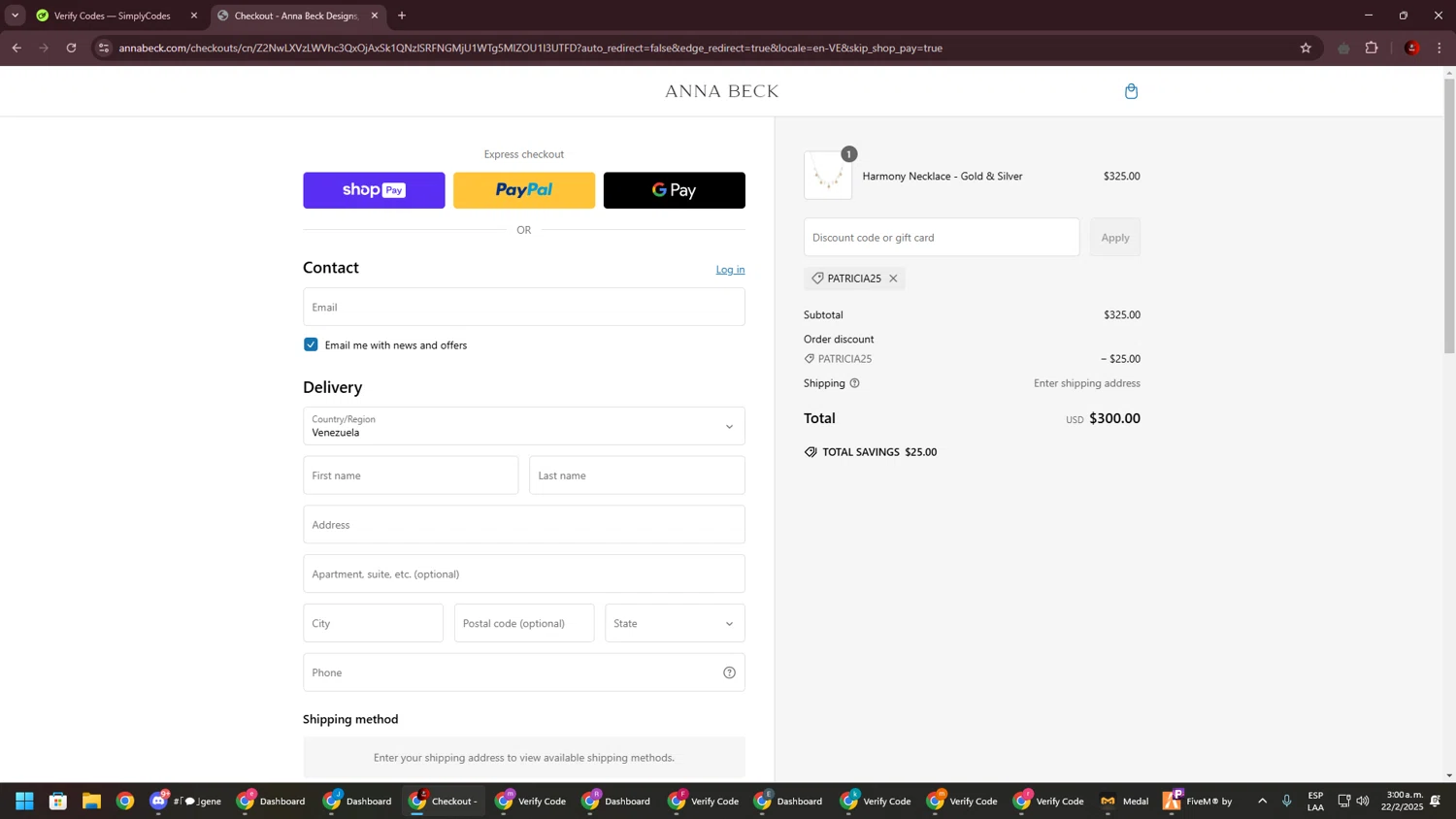Open the tab search dropdown arrow
This screenshot has width=1456, height=819.
15,16
